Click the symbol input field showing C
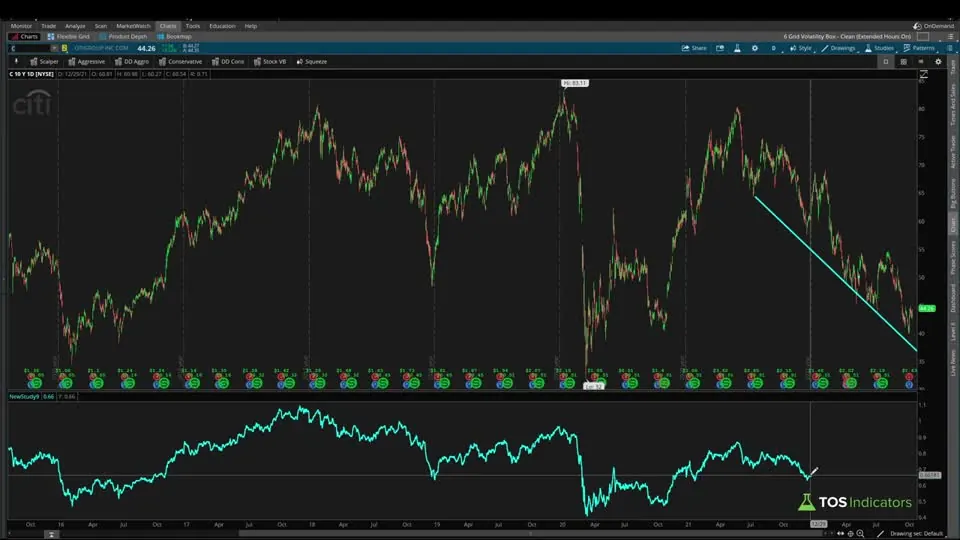The width and height of the screenshot is (960, 540). (x=29, y=48)
